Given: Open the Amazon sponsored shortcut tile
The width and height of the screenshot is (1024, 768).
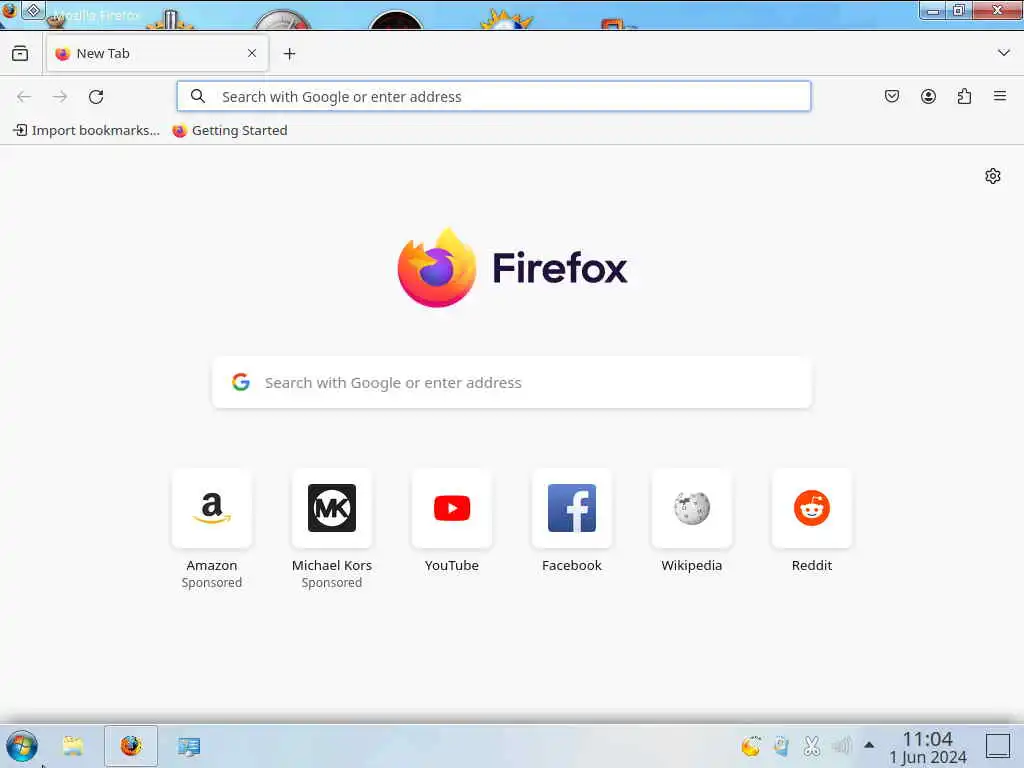Looking at the screenshot, I should 212,508.
